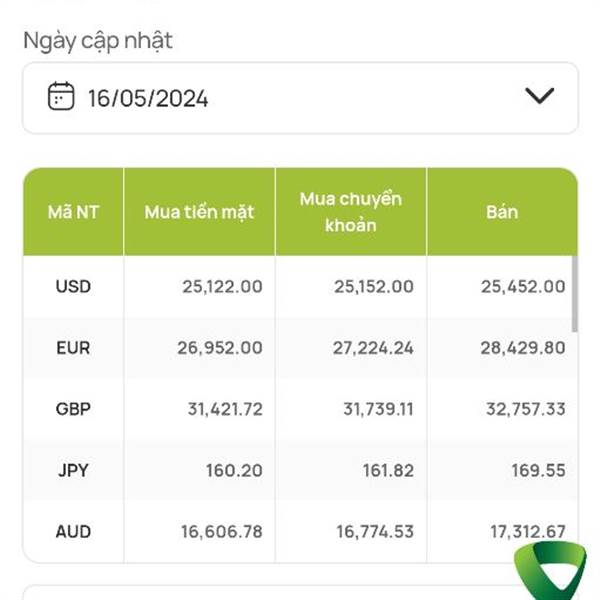Viewport: 600px width, 600px height.
Task: Click the calendar icon beside the date
Action: [x=61, y=96]
